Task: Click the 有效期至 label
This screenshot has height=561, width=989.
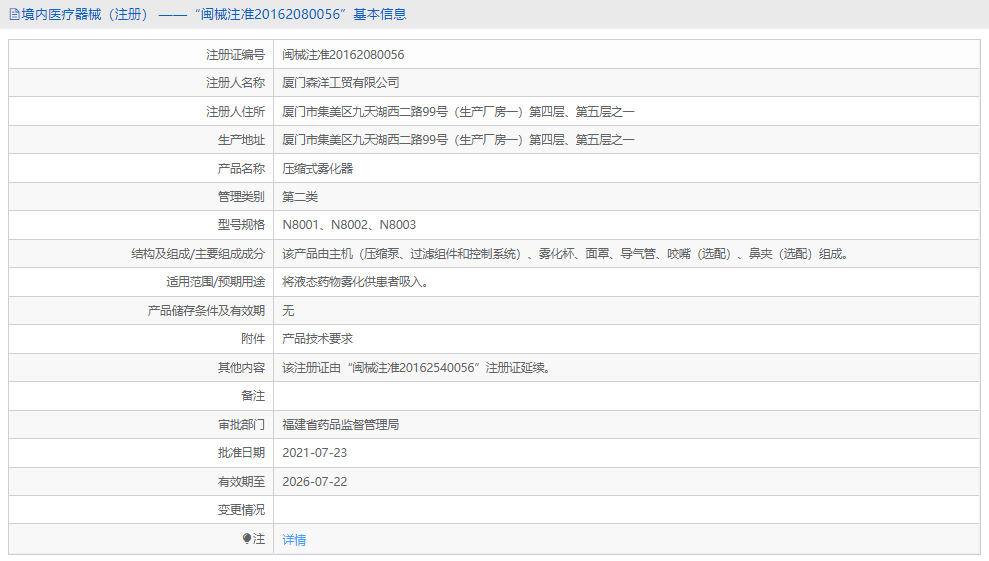Action: (x=242, y=481)
